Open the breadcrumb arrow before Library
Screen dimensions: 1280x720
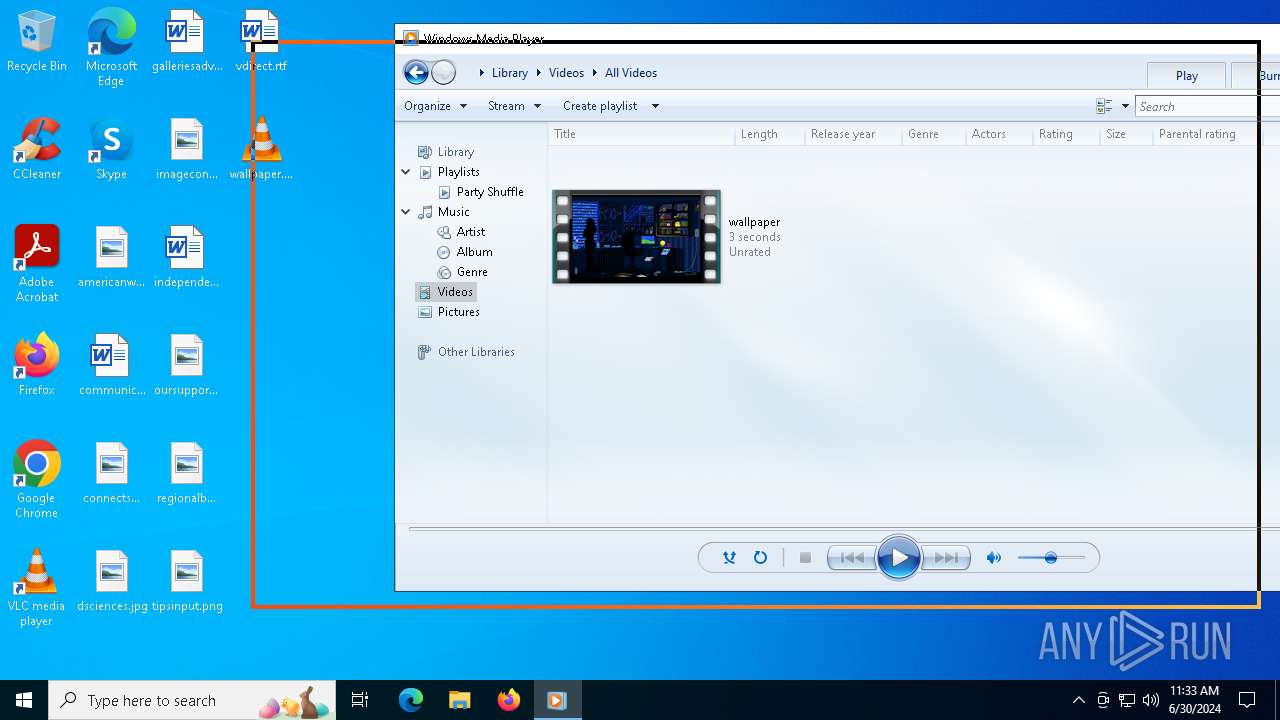point(482,73)
